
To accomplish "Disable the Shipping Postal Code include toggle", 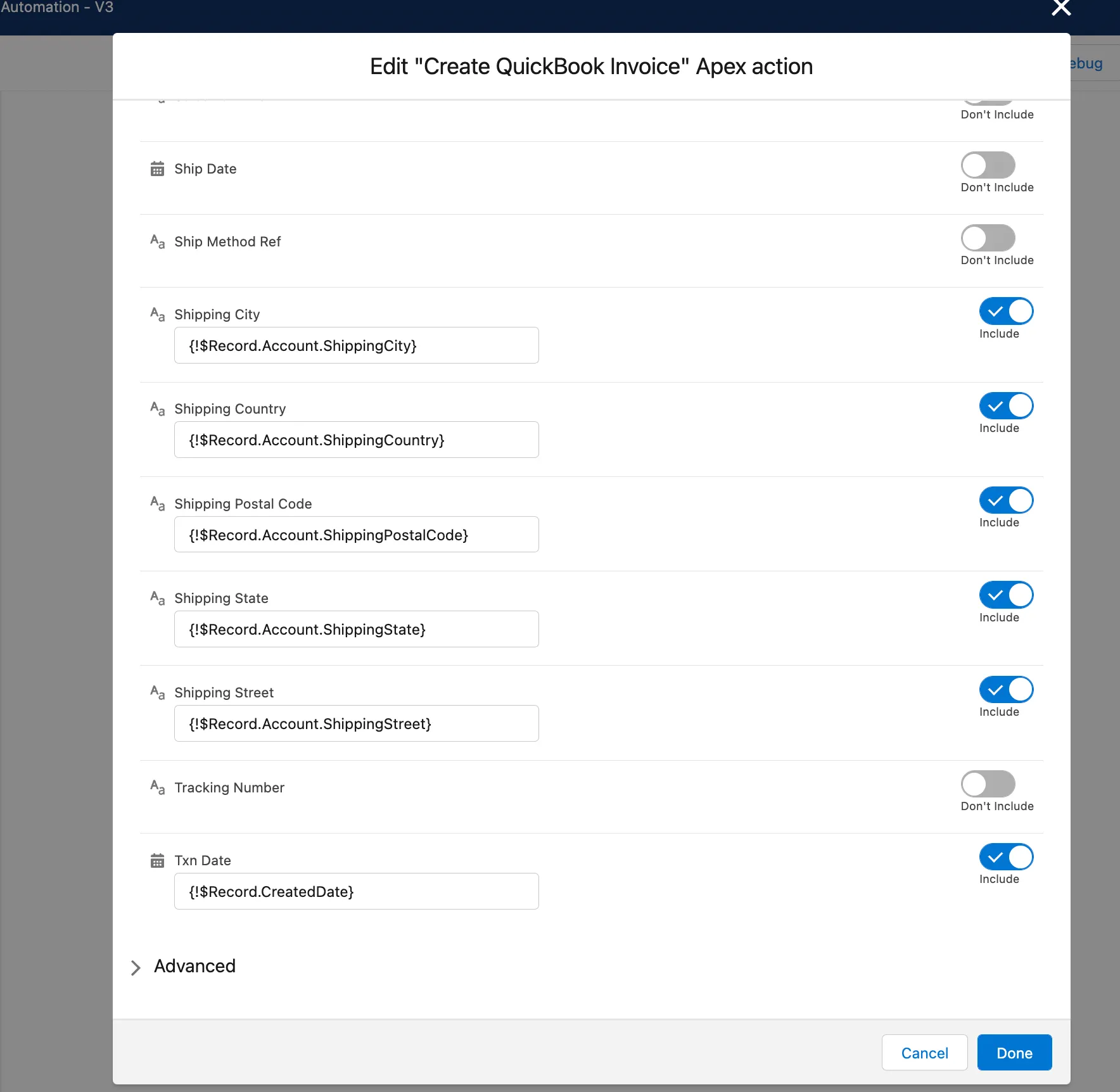I will (1006, 500).
